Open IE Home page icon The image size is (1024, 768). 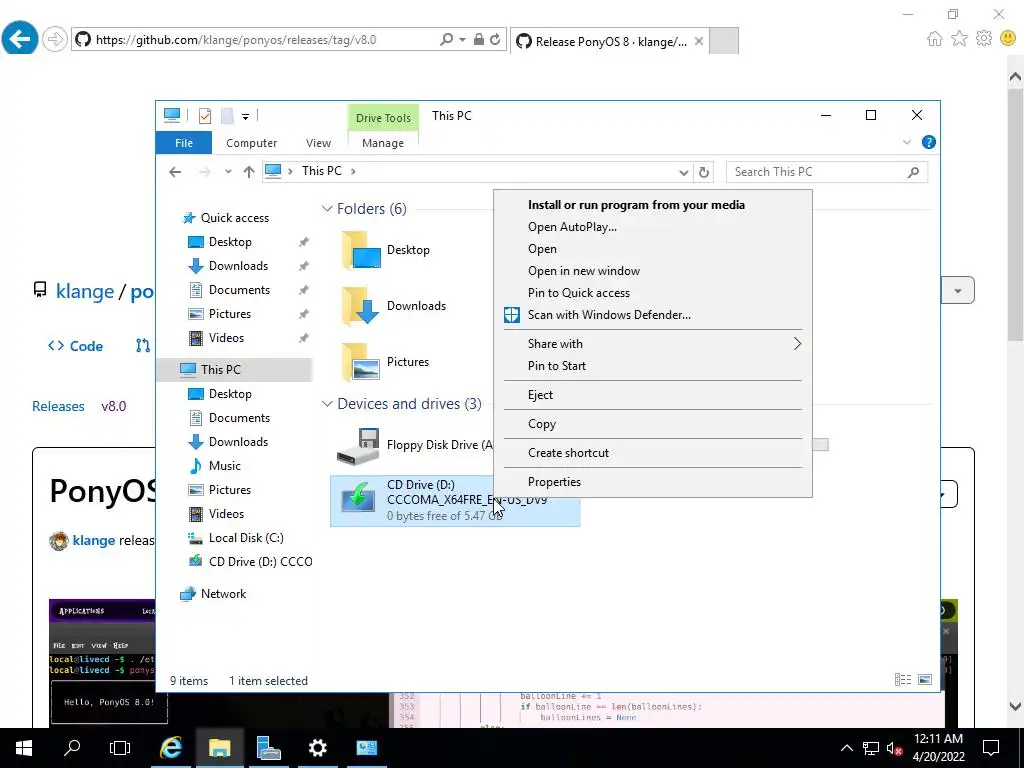[x=935, y=39]
